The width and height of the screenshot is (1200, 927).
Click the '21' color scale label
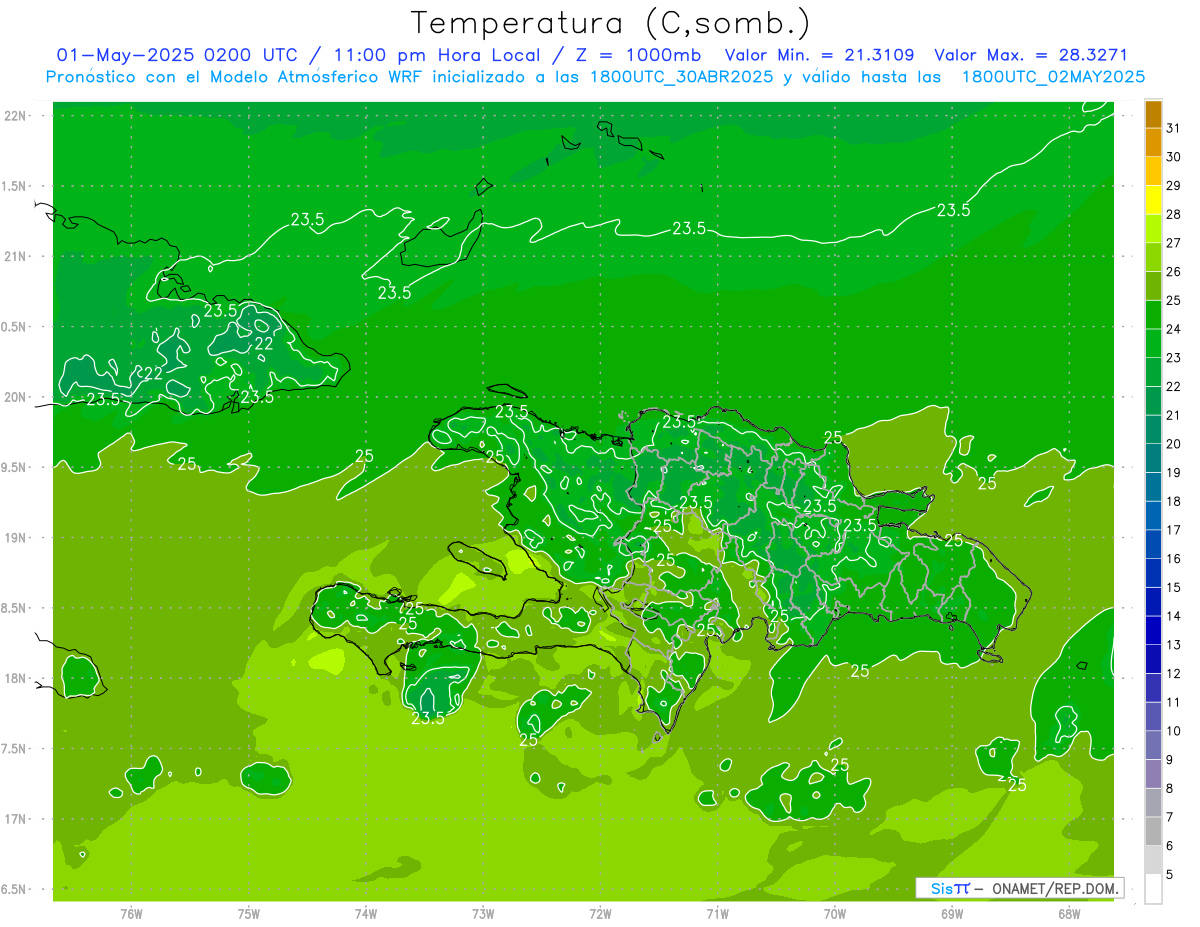(1174, 415)
